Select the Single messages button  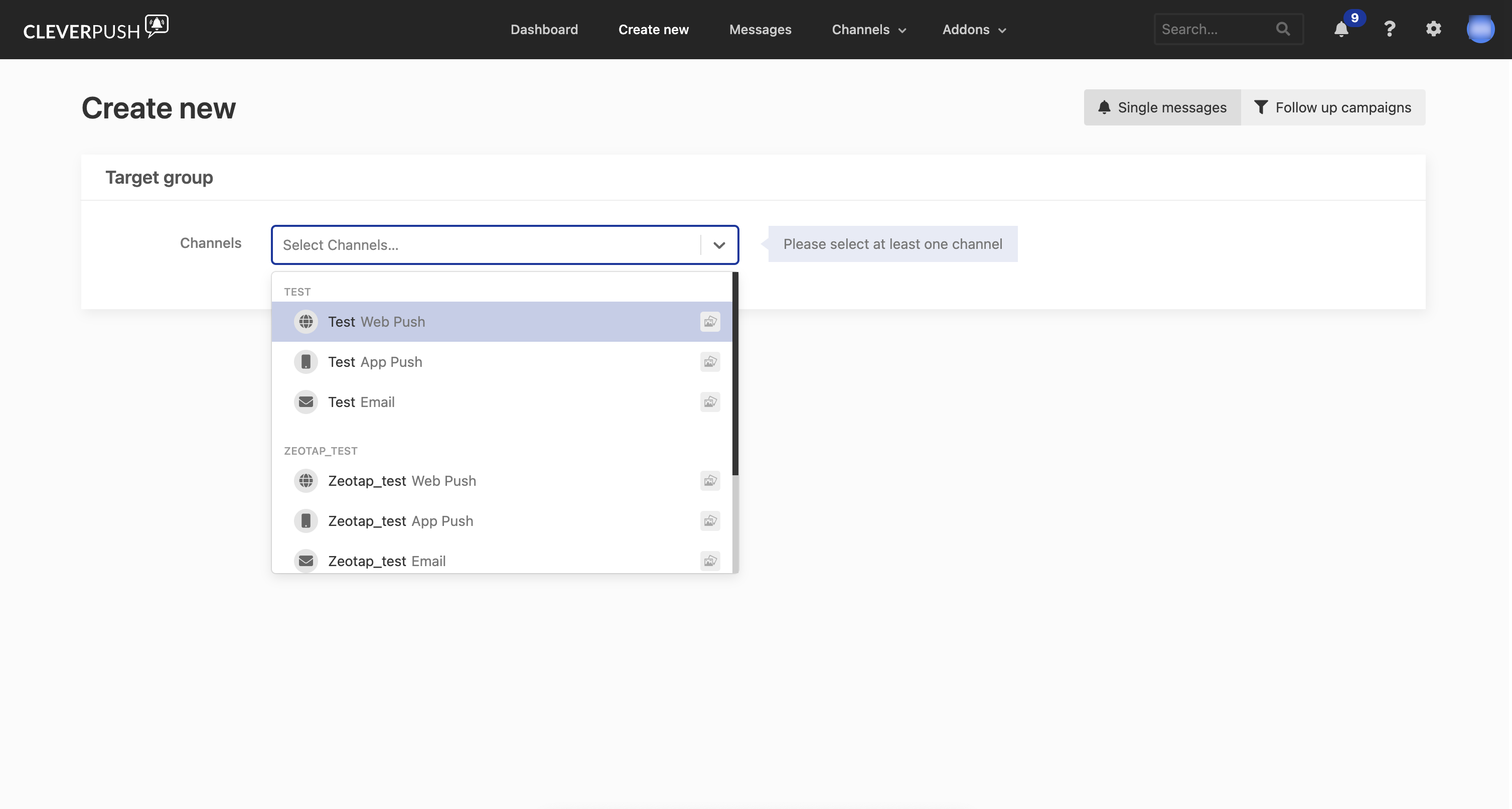click(x=1162, y=107)
